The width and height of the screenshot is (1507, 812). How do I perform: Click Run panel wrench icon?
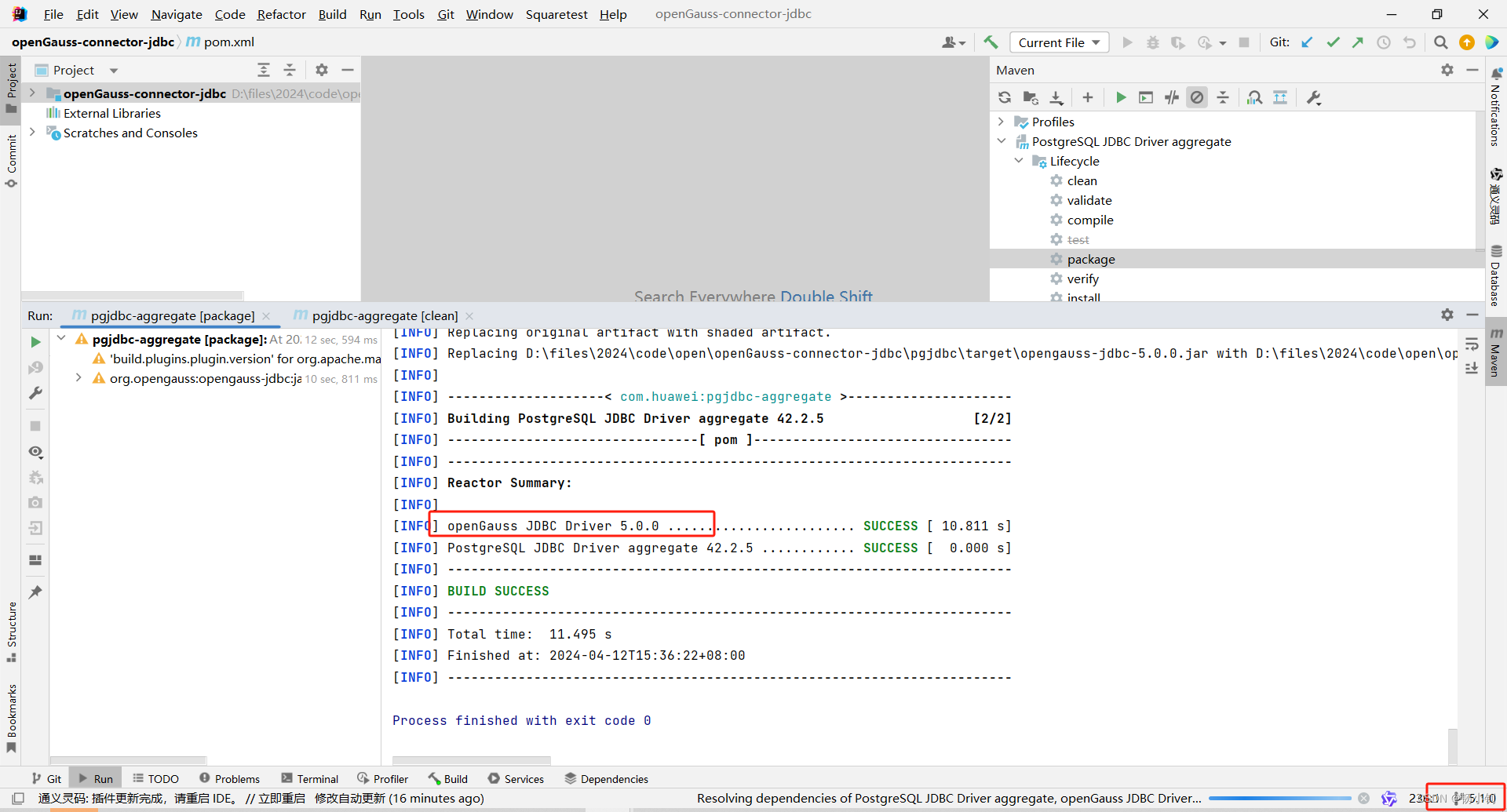[x=35, y=393]
